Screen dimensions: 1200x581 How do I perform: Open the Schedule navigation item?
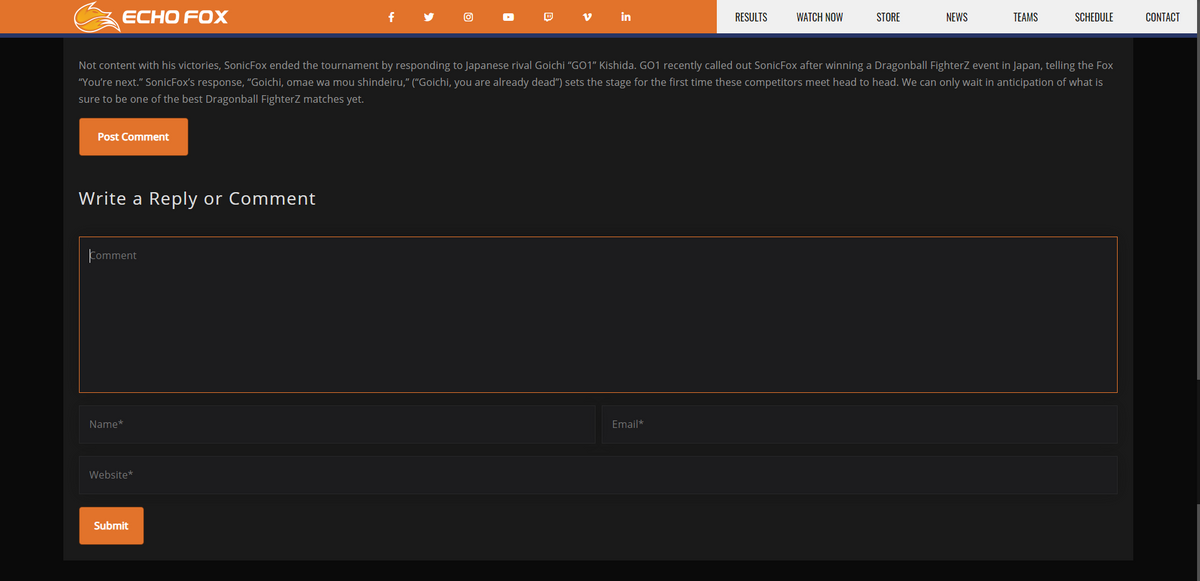1094,17
